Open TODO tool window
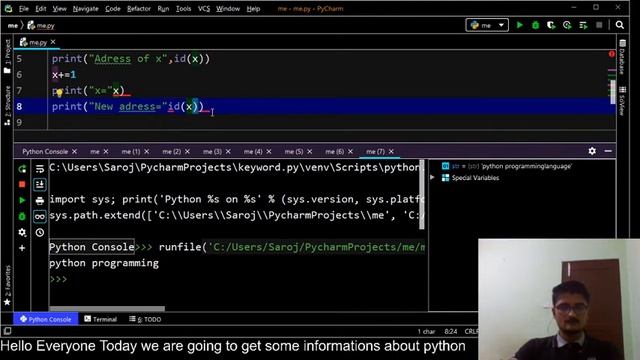The height and width of the screenshot is (360, 640). (145, 319)
